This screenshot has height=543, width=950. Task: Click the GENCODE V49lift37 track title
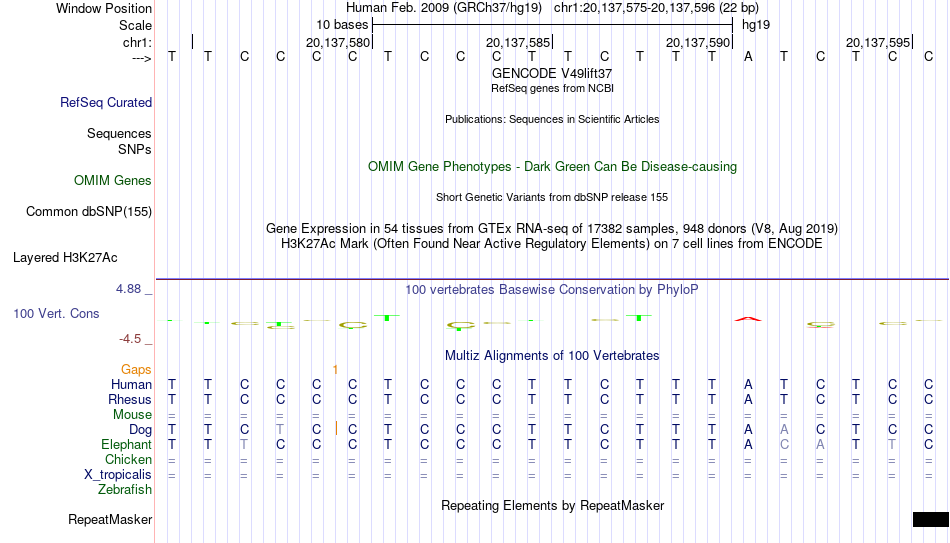(x=552, y=73)
